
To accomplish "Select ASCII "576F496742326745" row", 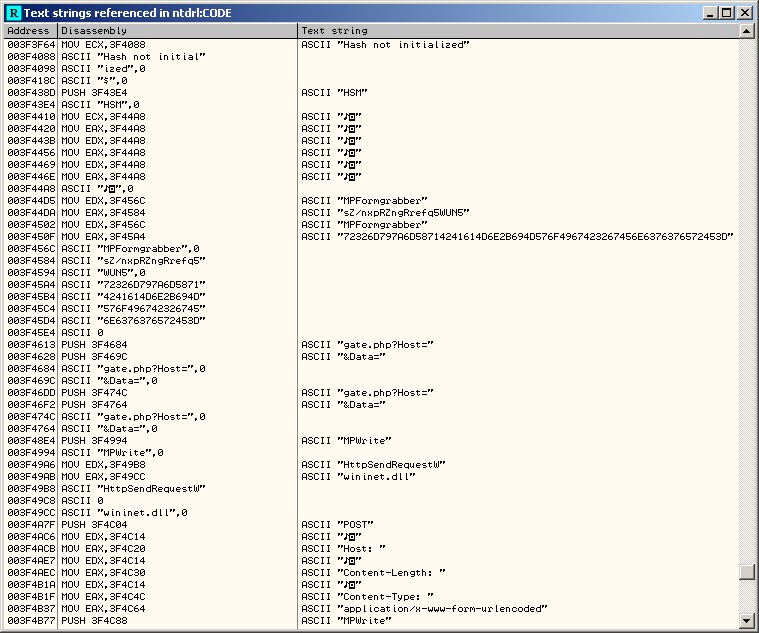I will point(372,309).
